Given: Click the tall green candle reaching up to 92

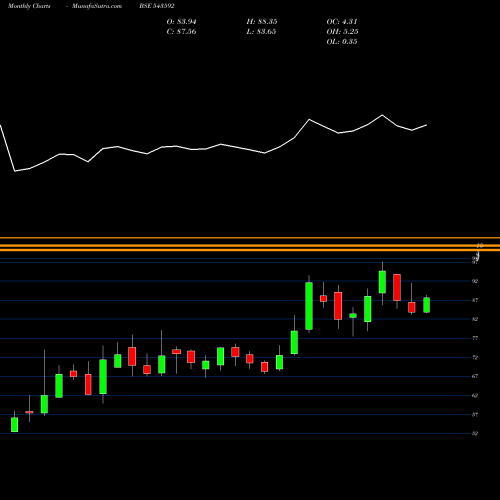Looking at the screenshot, I should (309, 306).
